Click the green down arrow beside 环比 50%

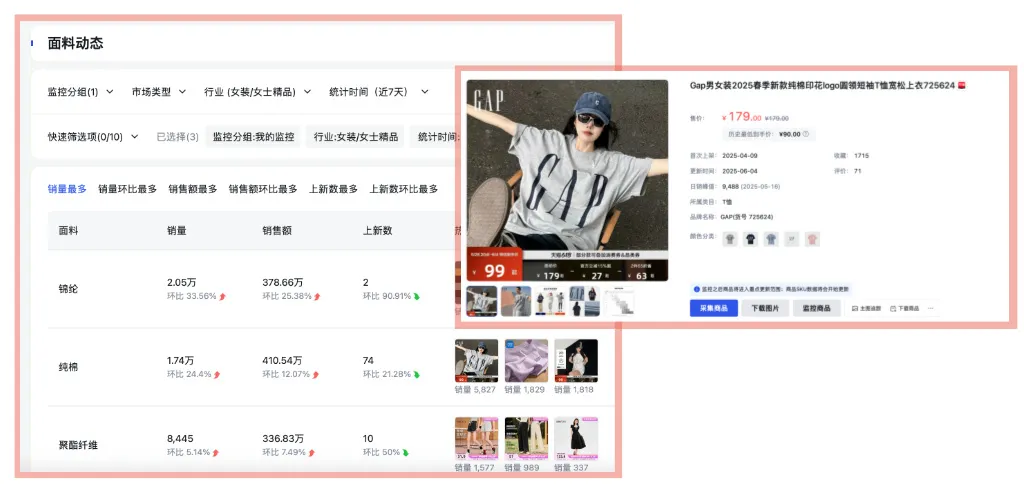(x=405, y=452)
